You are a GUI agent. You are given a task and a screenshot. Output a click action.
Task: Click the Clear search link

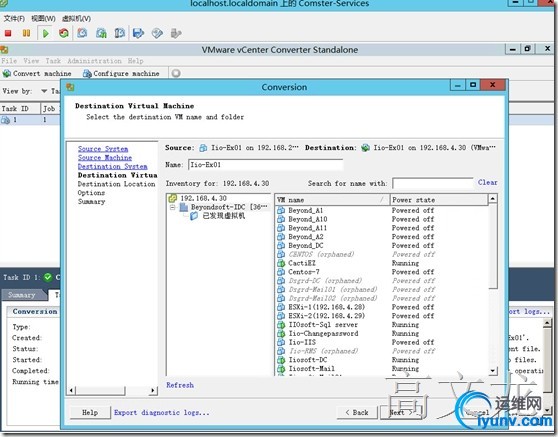(488, 183)
